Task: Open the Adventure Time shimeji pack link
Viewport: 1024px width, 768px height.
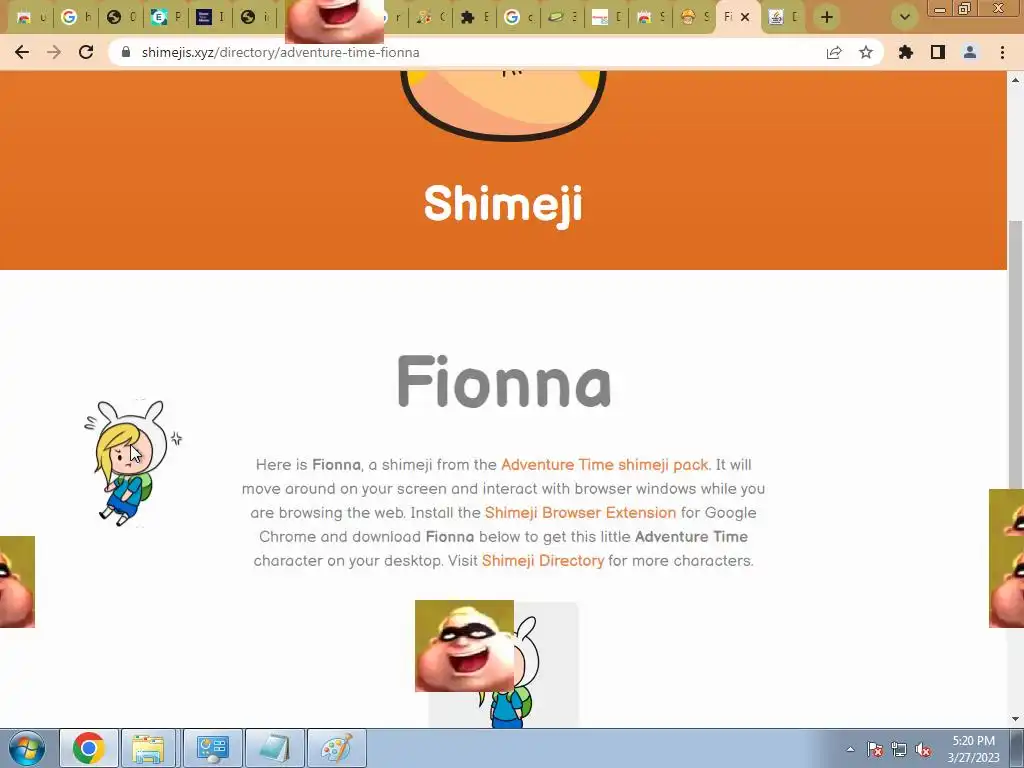Action: (605, 465)
